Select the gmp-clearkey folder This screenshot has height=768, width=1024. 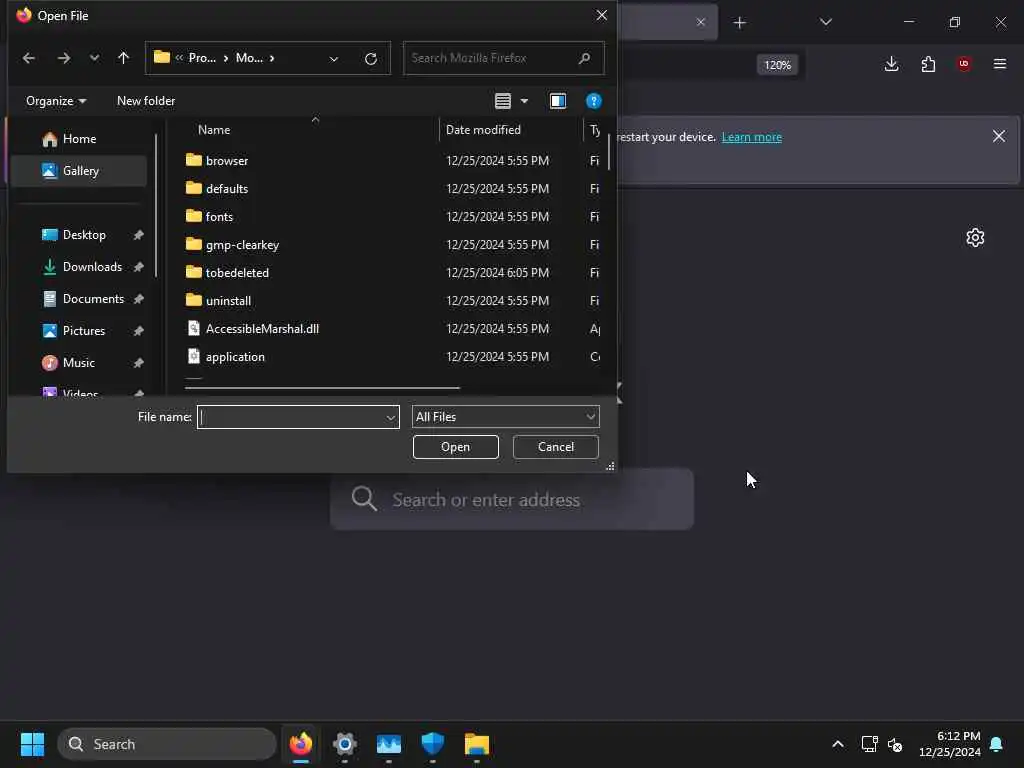[242, 245]
